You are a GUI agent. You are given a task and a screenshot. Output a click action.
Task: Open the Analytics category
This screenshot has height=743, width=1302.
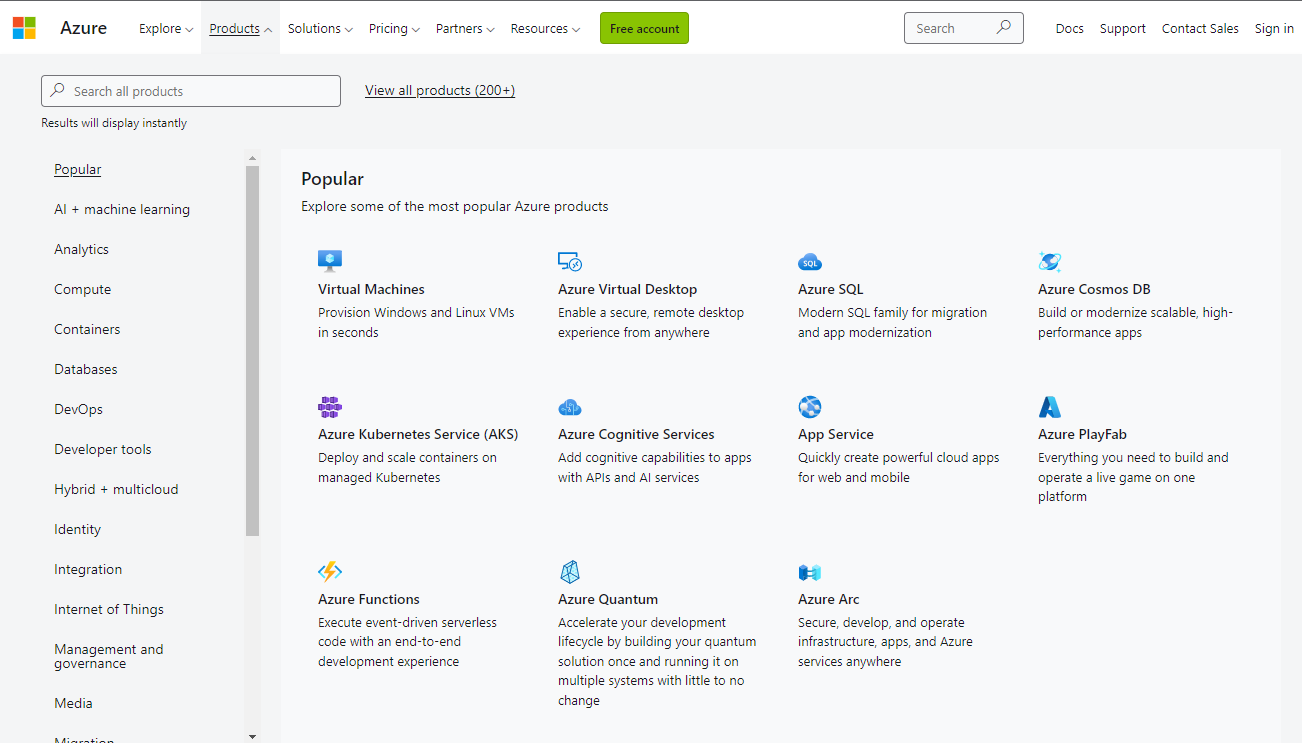pyautogui.click(x=82, y=249)
